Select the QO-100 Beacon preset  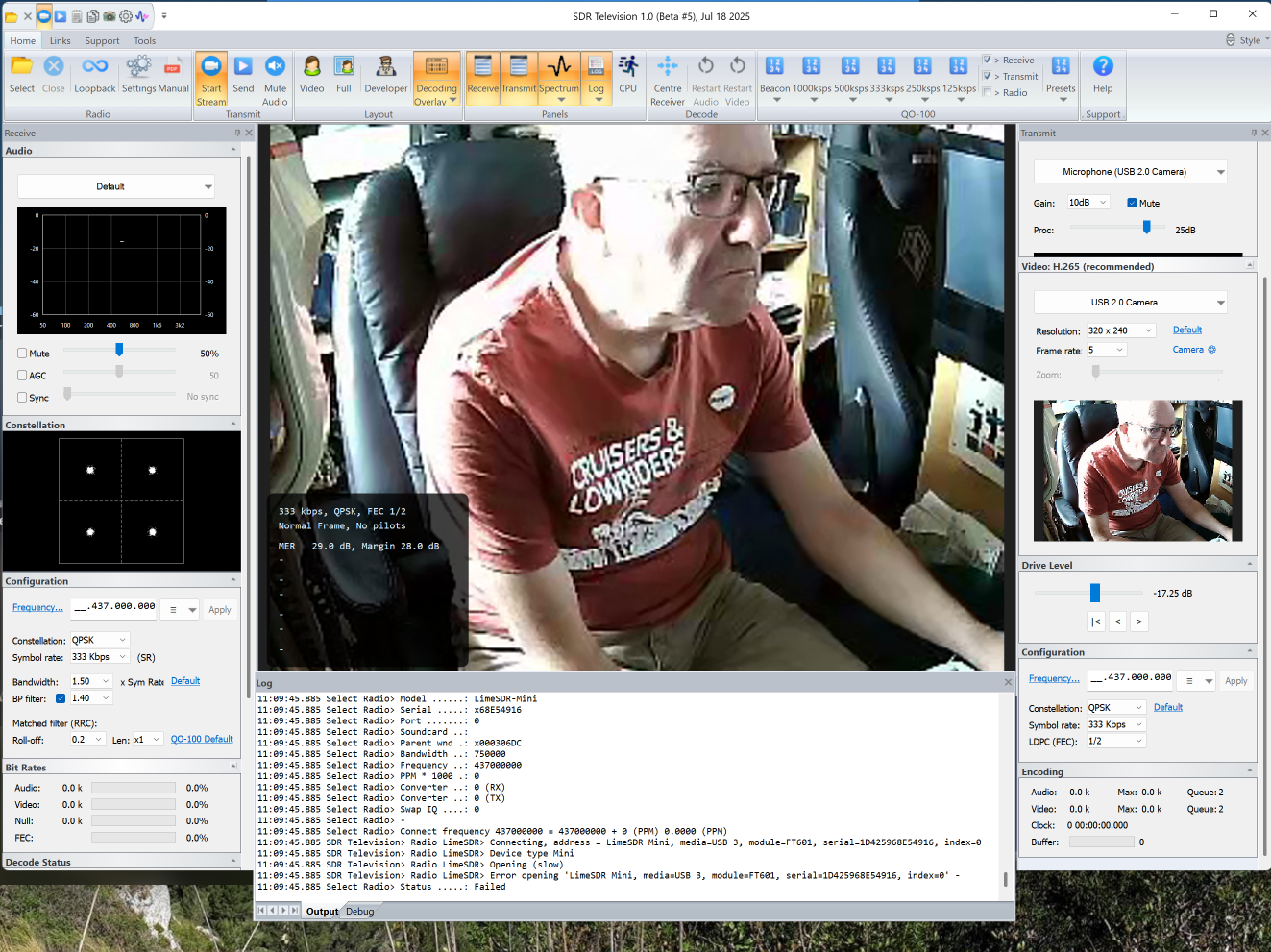tap(774, 77)
